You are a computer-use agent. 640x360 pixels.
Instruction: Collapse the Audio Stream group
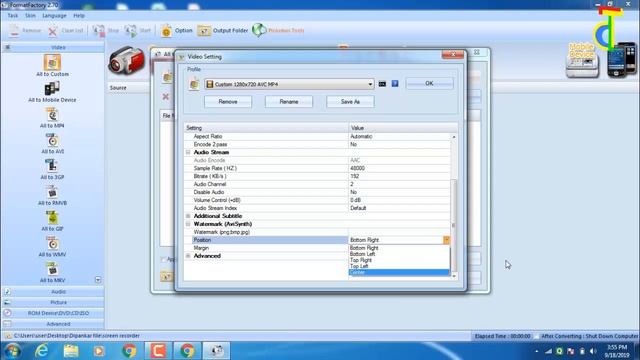point(188,152)
